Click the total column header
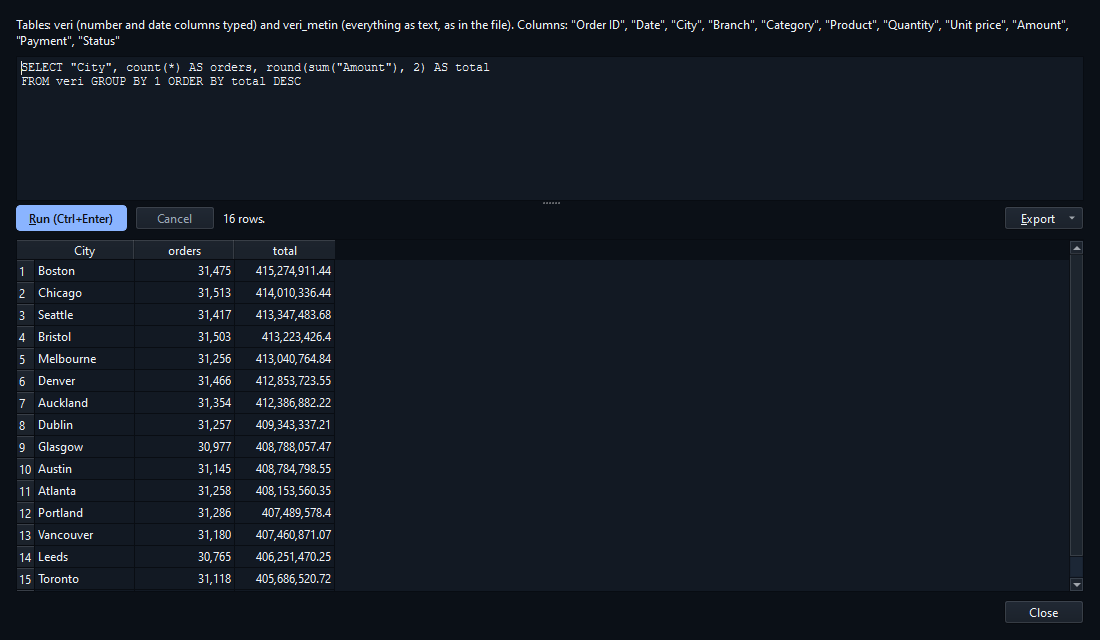 coord(284,251)
